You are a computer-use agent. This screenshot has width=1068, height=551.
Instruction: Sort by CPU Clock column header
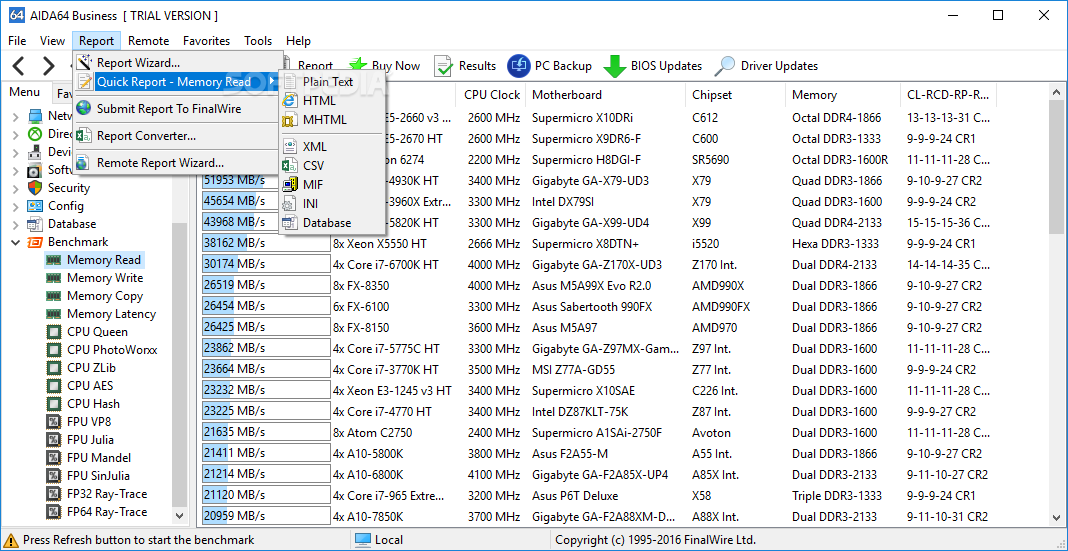click(x=492, y=95)
